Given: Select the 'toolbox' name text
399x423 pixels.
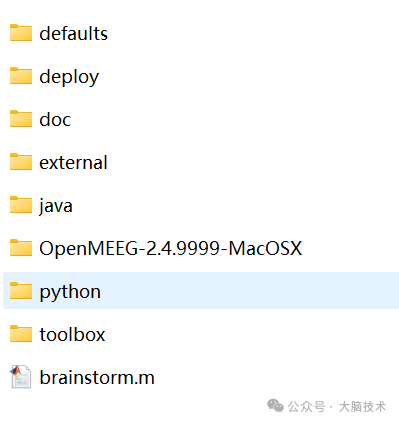Looking at the screenshot, I should pyautogui.click(x=72, y=335).
